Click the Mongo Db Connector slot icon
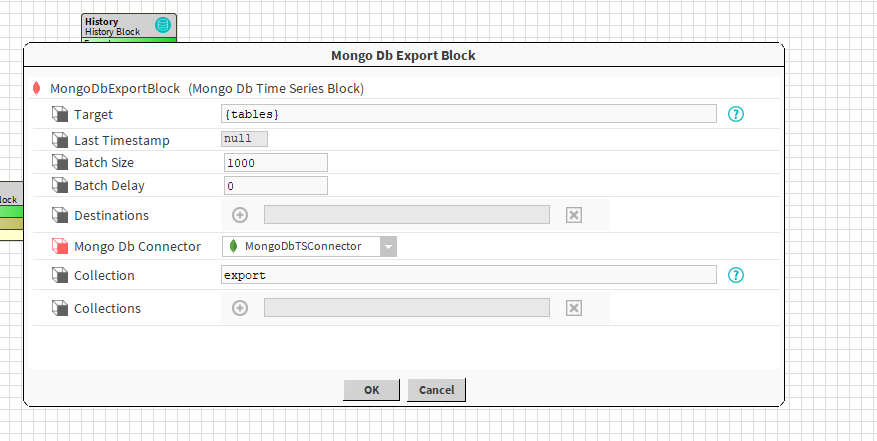Viewport: 877px width, 441px height. [60, 246]
